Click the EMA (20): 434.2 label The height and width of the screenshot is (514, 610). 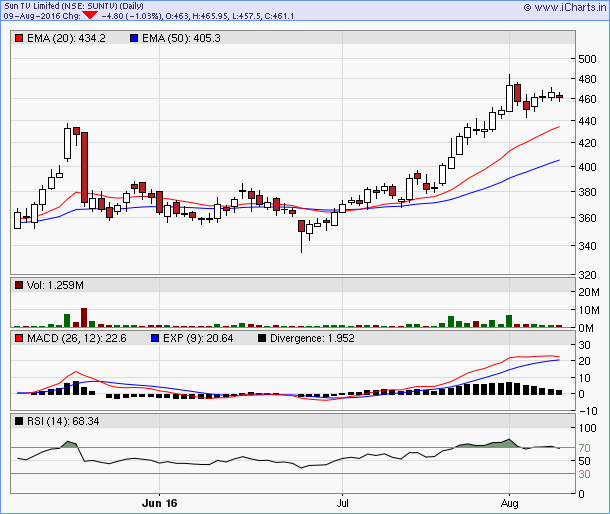(66, 38)
